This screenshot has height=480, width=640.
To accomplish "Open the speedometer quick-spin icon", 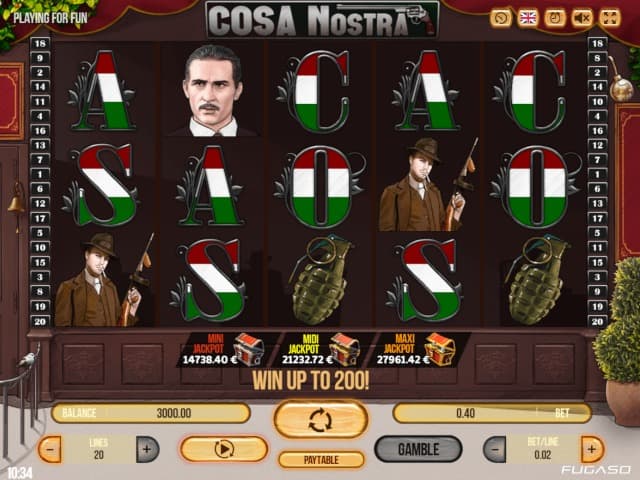I will coord(501,18).
